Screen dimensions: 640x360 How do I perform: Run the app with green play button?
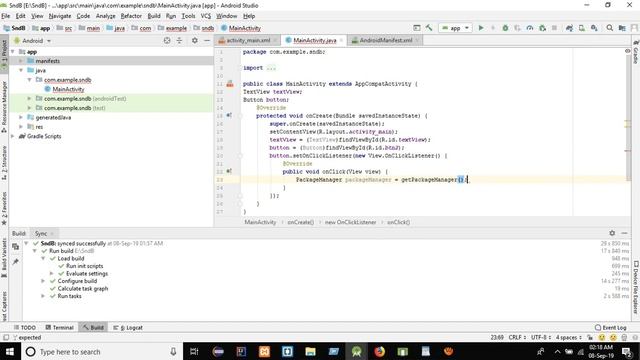pyautogui.click(x=481, y=28)
